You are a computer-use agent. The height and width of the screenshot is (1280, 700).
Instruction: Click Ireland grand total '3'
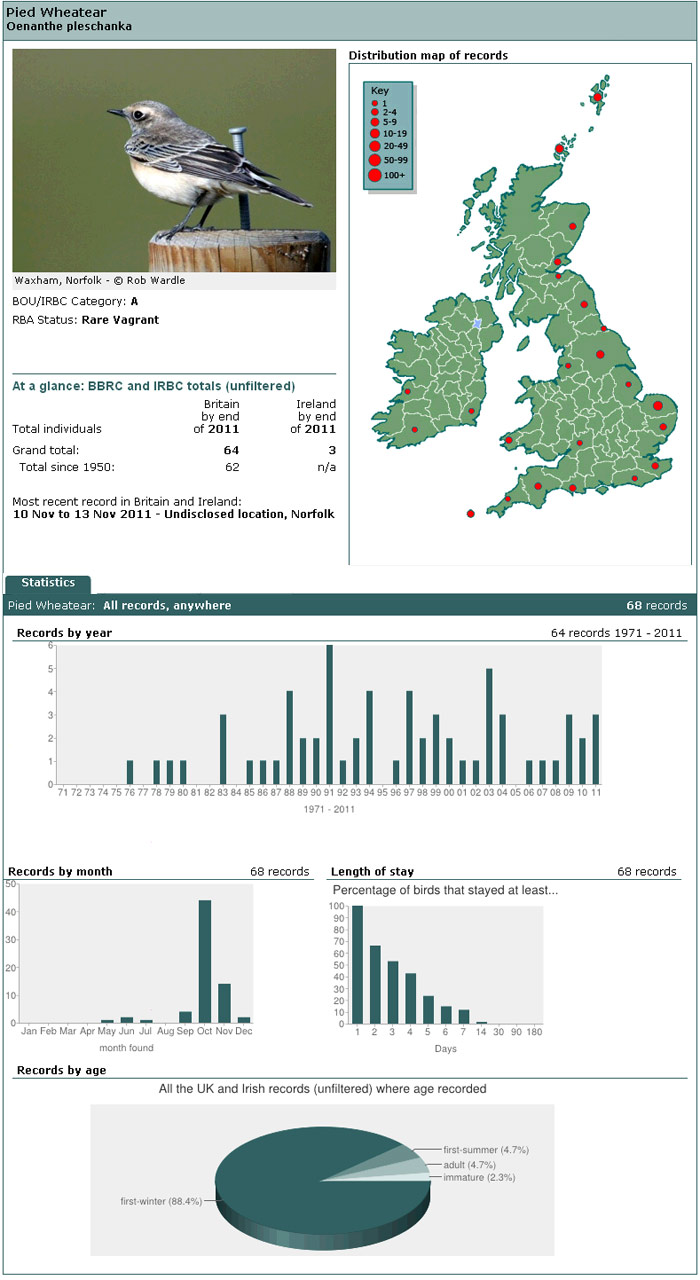(332, 450)
